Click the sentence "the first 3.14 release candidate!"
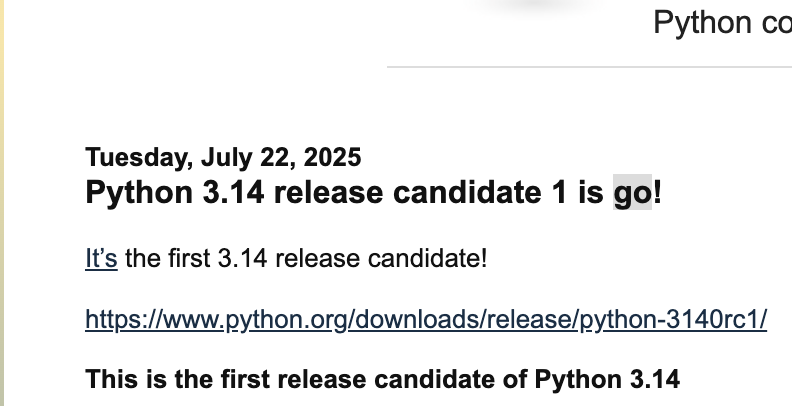 click(x=306, y=259)
